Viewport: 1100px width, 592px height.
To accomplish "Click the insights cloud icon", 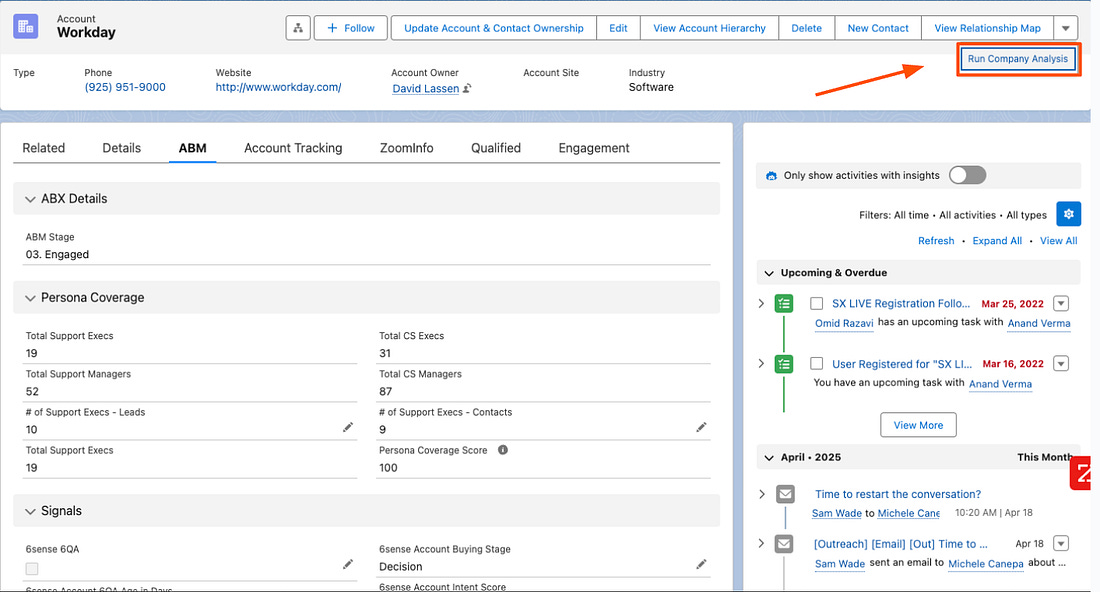I will [x=771, y=176].
